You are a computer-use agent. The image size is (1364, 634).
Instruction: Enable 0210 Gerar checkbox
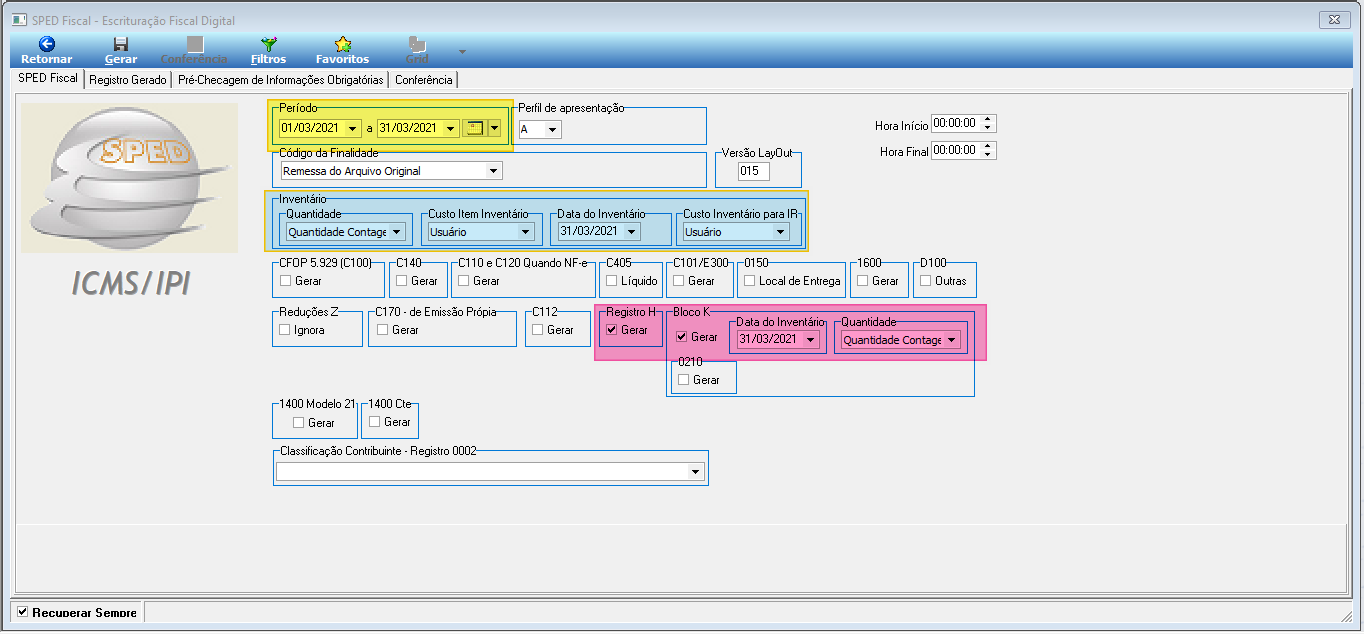(x=684, y=380)
